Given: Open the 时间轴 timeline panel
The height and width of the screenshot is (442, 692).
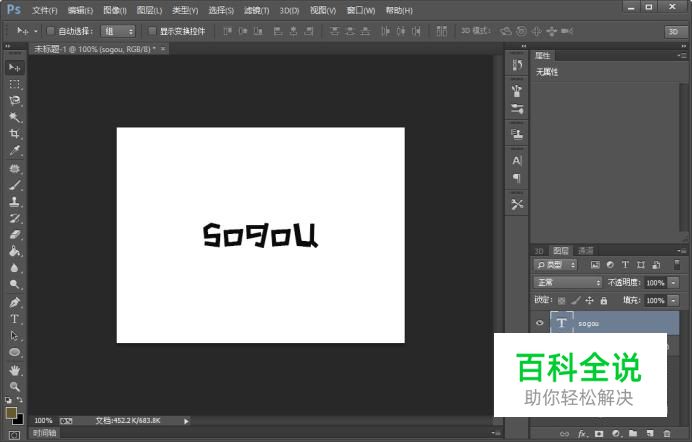Looking at the screenshot, I should [x=45, y=433].
